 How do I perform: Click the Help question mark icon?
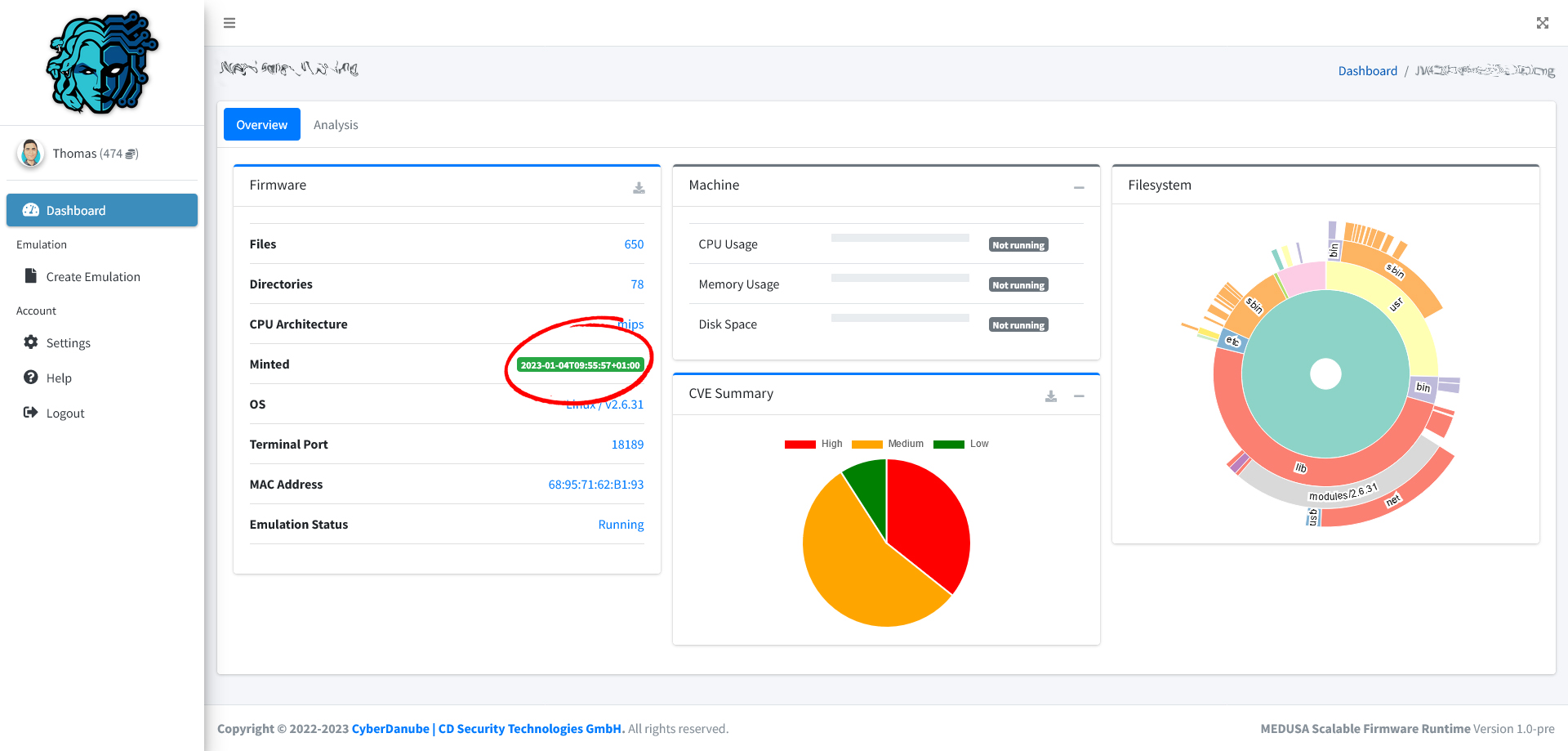[x=31, y=378]
